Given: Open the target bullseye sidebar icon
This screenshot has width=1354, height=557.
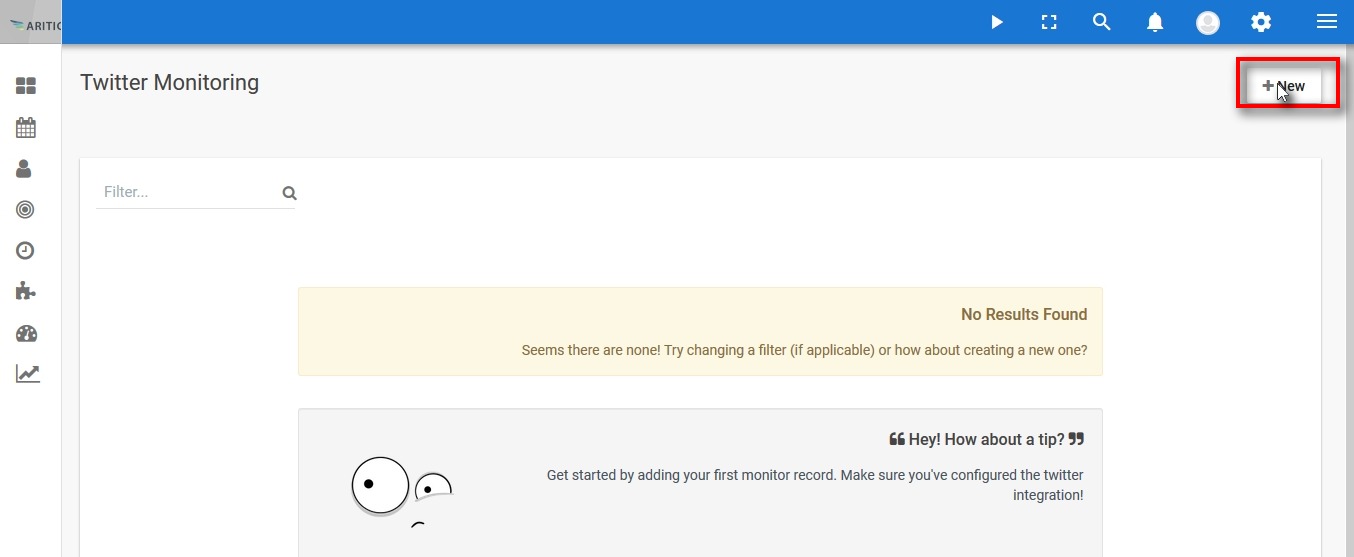Looking at the screenshot, I should tap(26, 210).
